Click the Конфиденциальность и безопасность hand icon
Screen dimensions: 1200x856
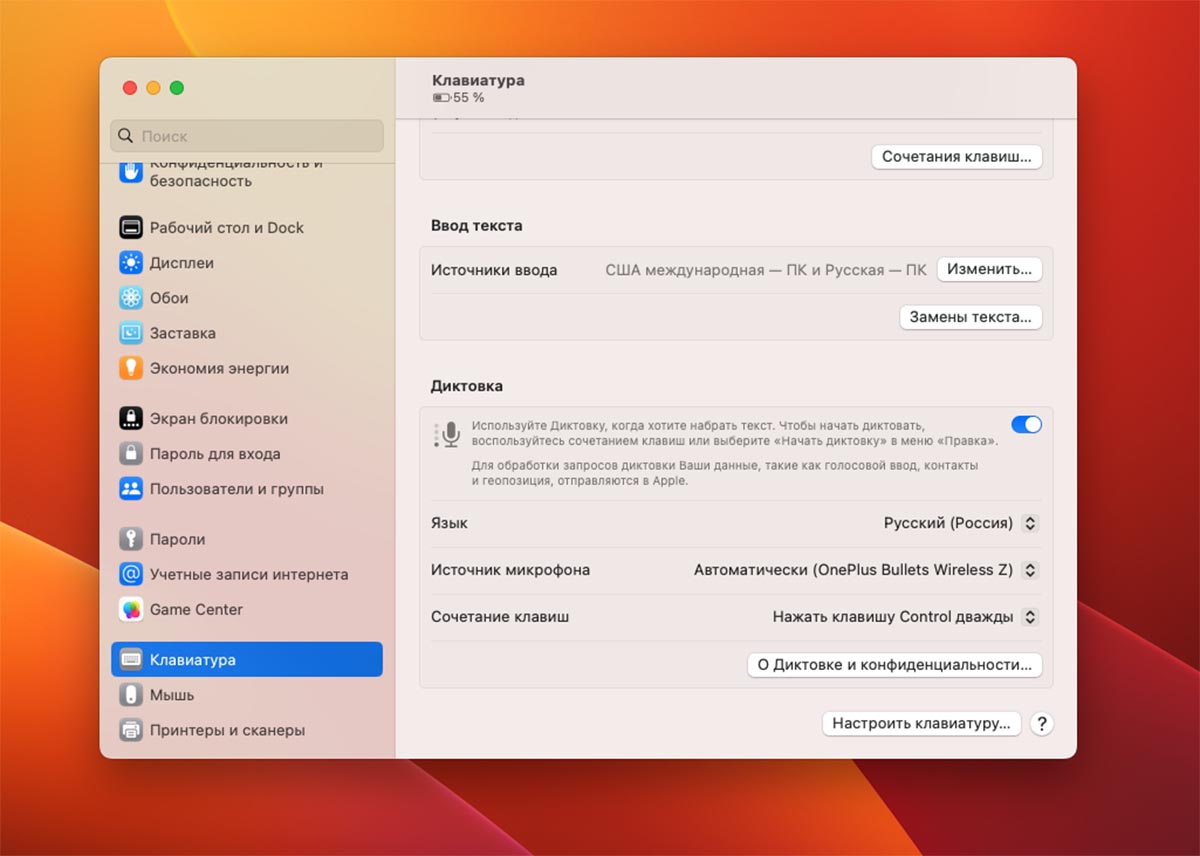coord(131,172)
